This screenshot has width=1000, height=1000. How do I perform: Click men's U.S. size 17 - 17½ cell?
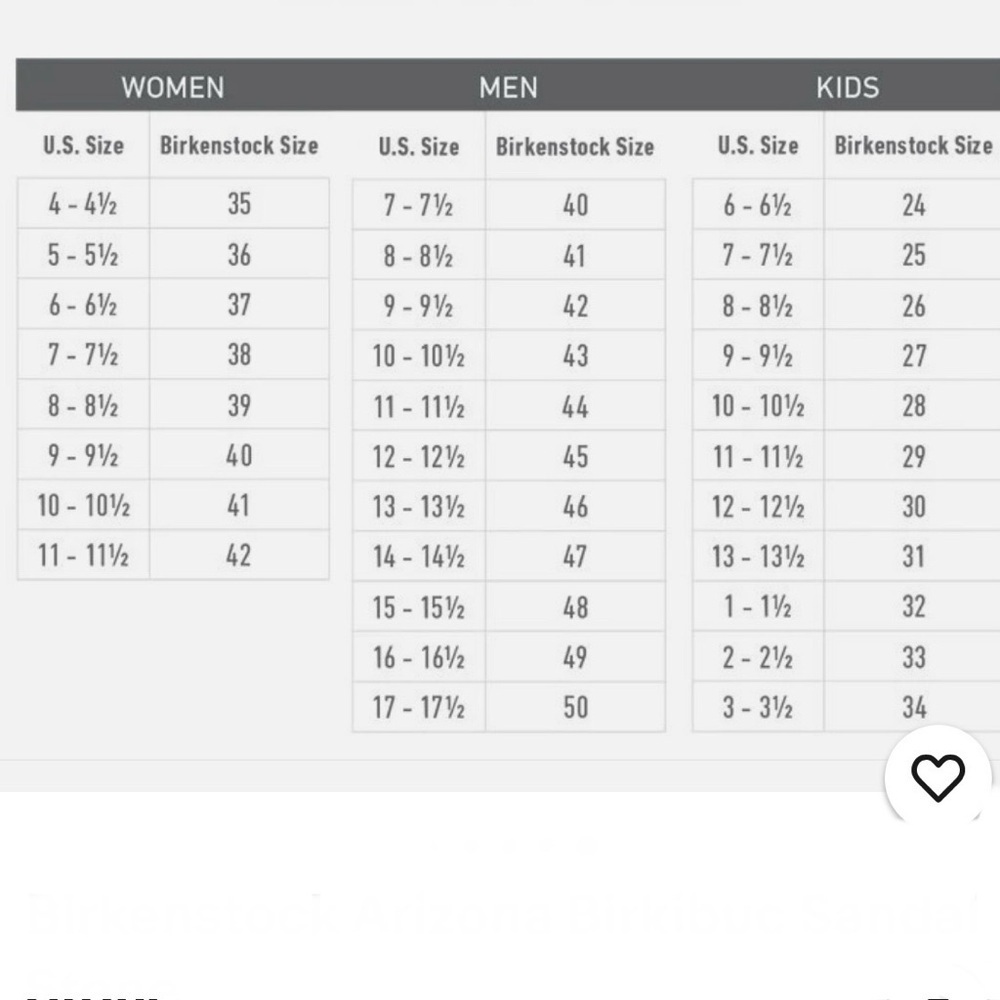pos(418,708)
